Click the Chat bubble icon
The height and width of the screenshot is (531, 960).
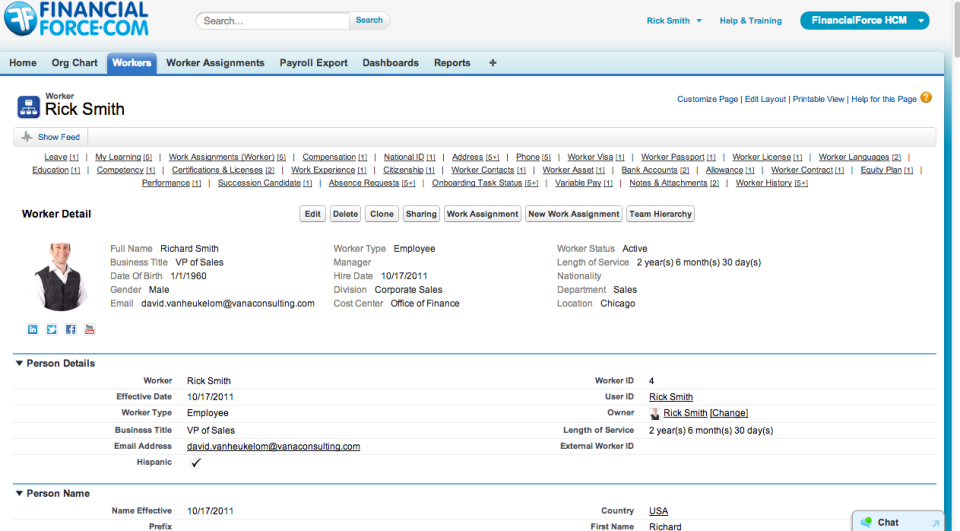(866, 522)
